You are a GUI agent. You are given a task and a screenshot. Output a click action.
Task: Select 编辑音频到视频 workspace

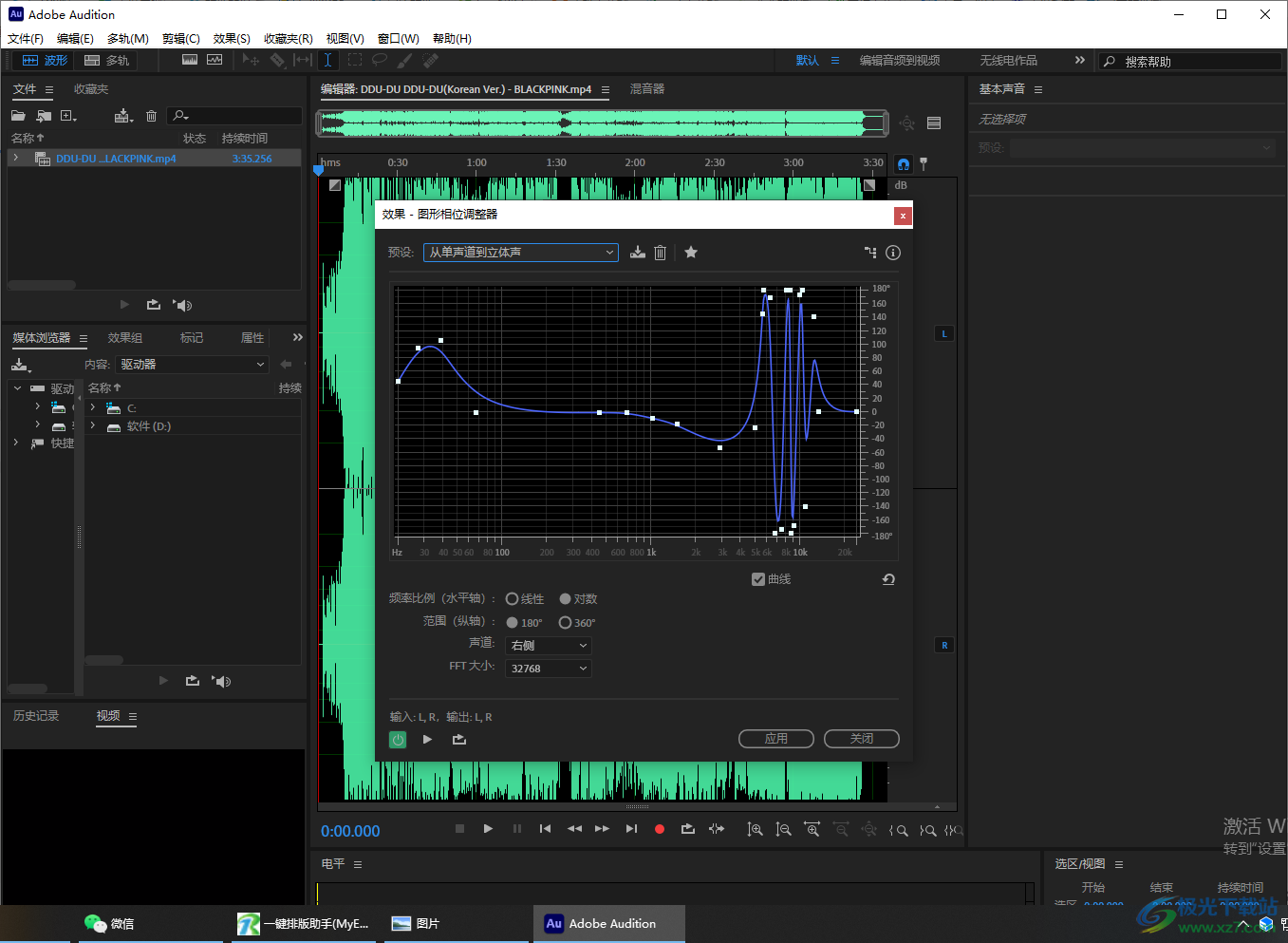(x=900, y=61)
